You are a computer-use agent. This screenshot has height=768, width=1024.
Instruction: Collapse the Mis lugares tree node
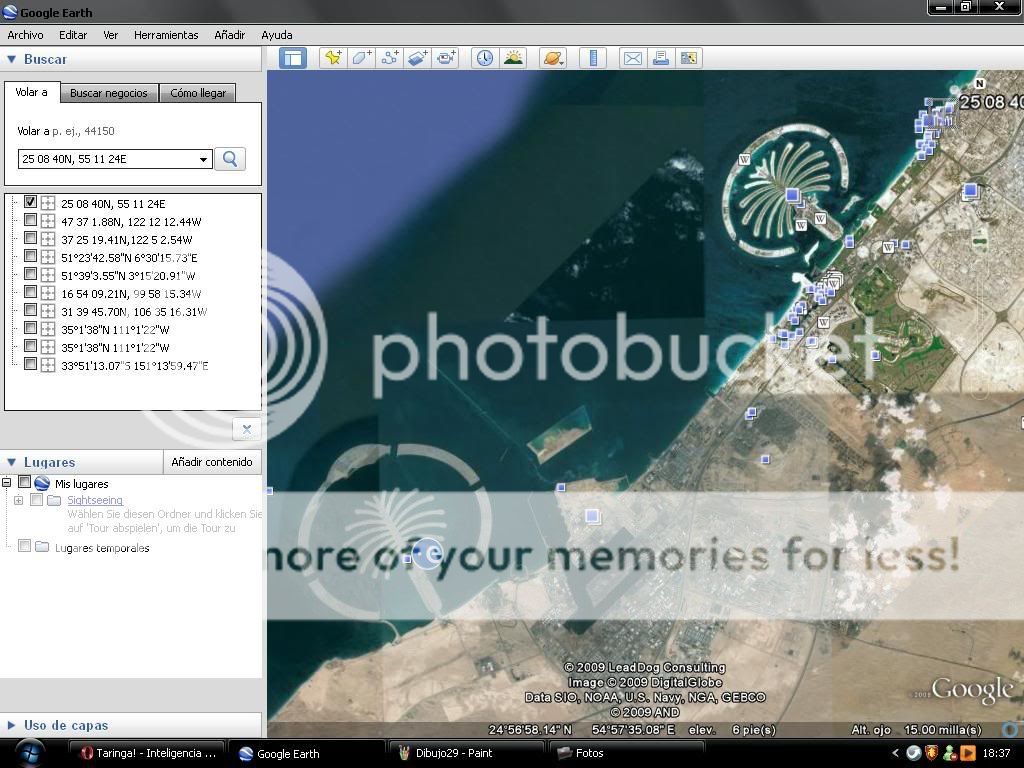click(x=7, y=483)
